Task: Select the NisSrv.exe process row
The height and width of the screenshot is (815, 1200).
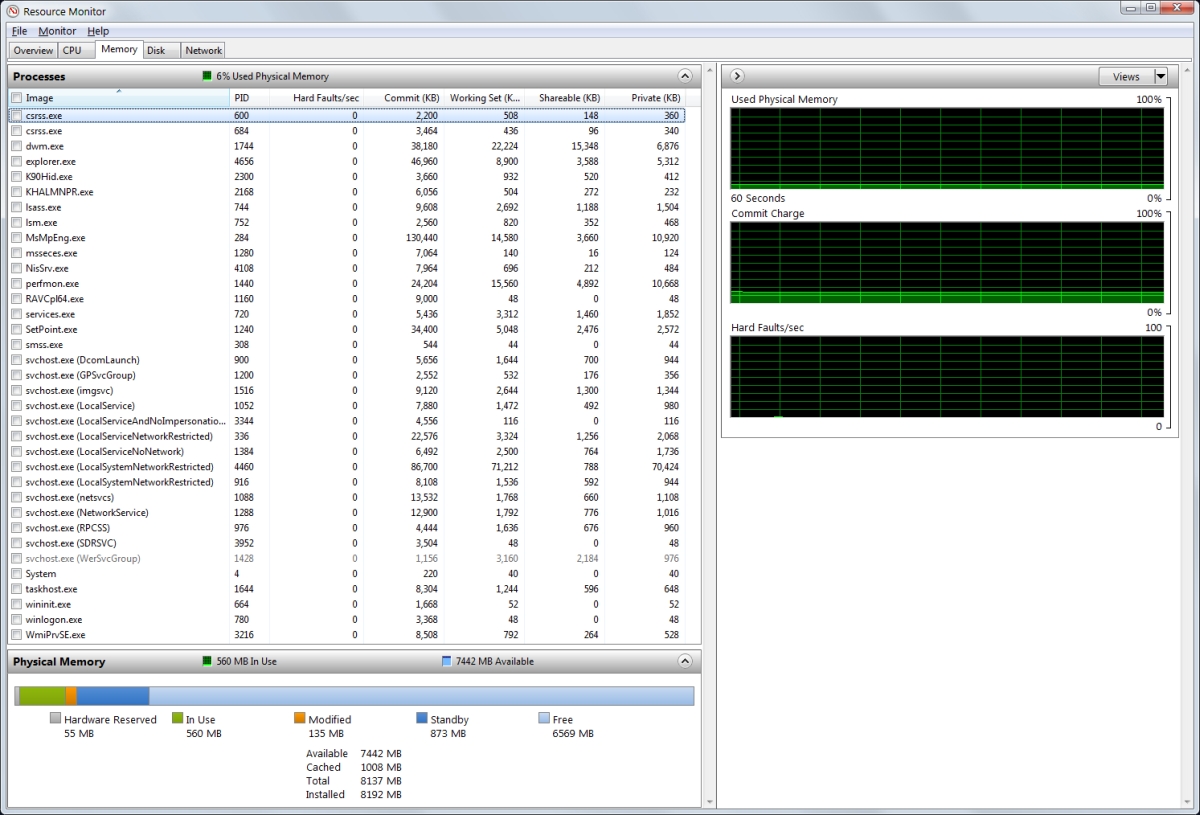Action: click(347, 268)
